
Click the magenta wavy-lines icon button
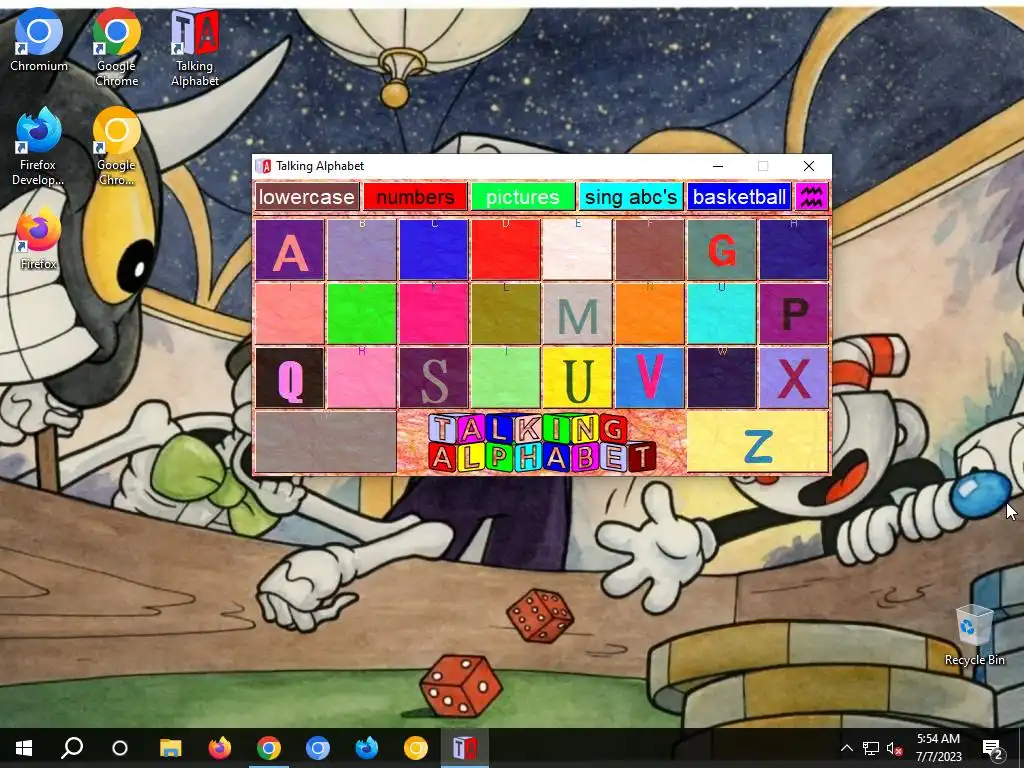pos(812,197)
